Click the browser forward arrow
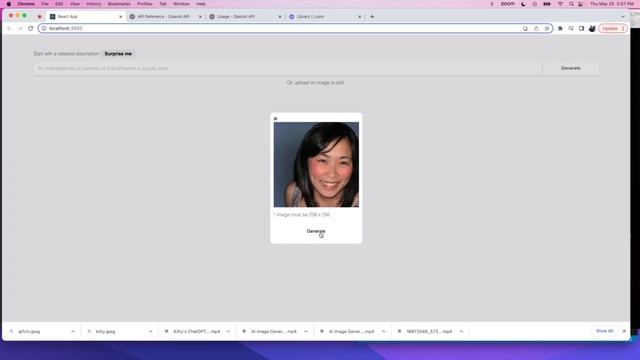 [x=20, y=29]
